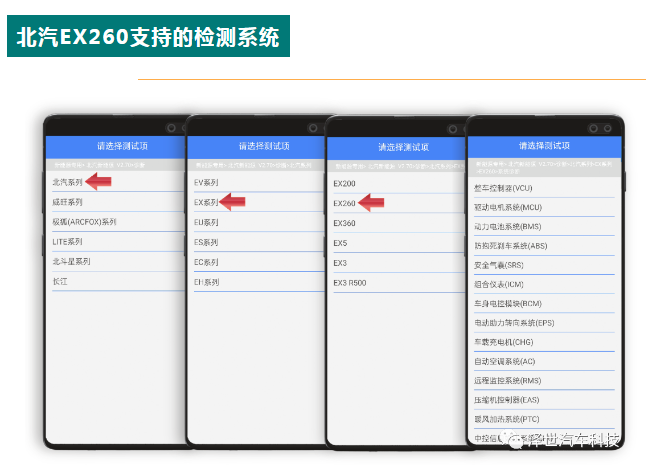646x465 pixels.
Task: Choose the EH系列 list row
Action: click(256, 282)
